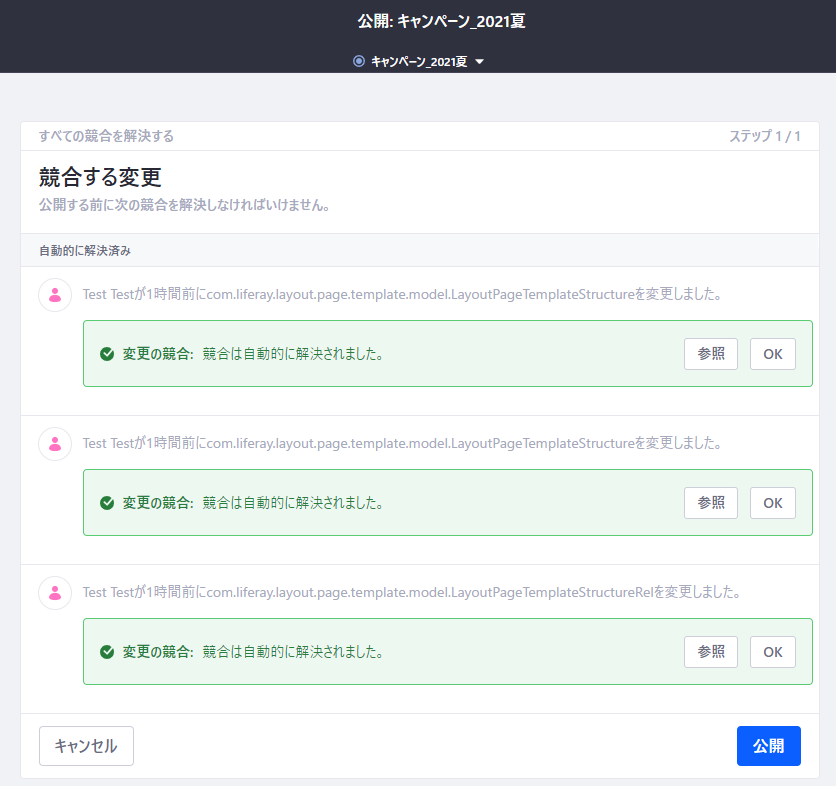Click the publication circle icon beside キャンペーン_2021夏

[x=359, y=61]
